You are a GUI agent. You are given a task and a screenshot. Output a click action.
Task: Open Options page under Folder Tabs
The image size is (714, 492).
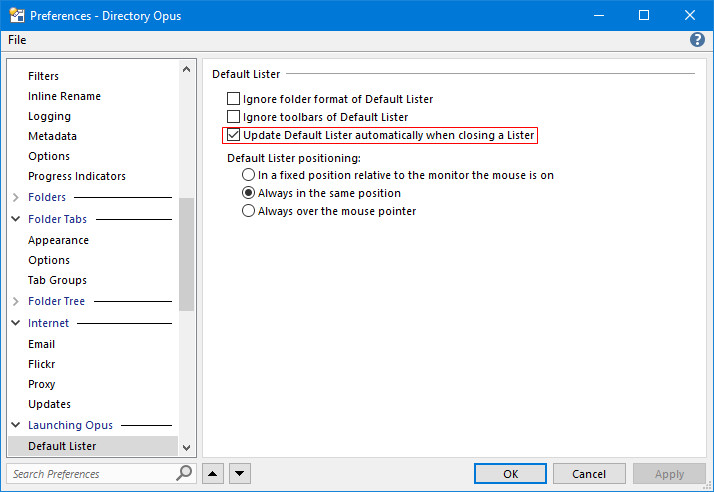[x=49, y=260]
